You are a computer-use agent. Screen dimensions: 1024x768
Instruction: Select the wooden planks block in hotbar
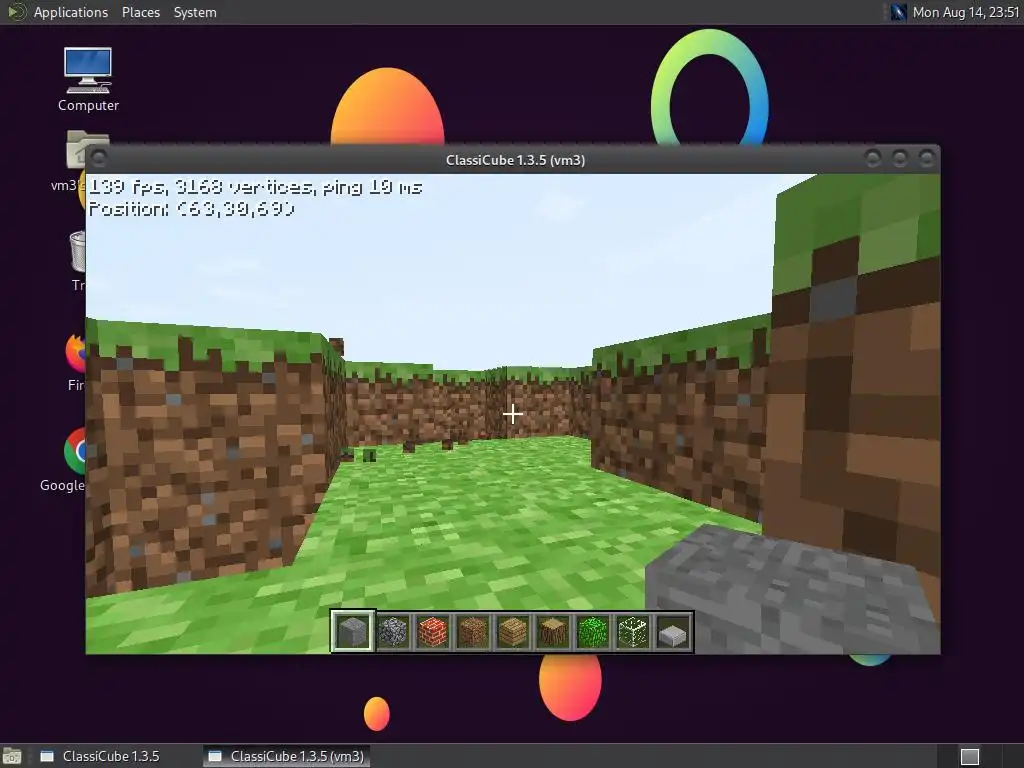(x=513, y=632)
